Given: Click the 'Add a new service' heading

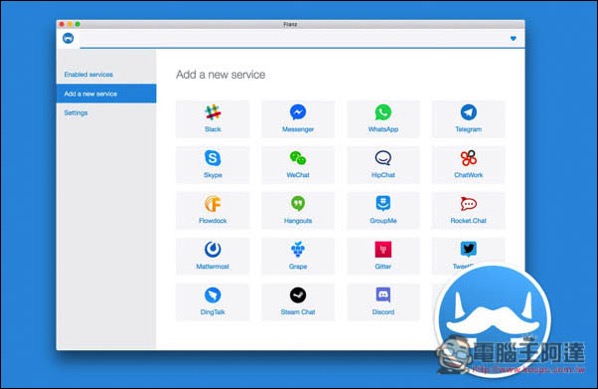Looking at the screenshot, I should tap(220, 74).
